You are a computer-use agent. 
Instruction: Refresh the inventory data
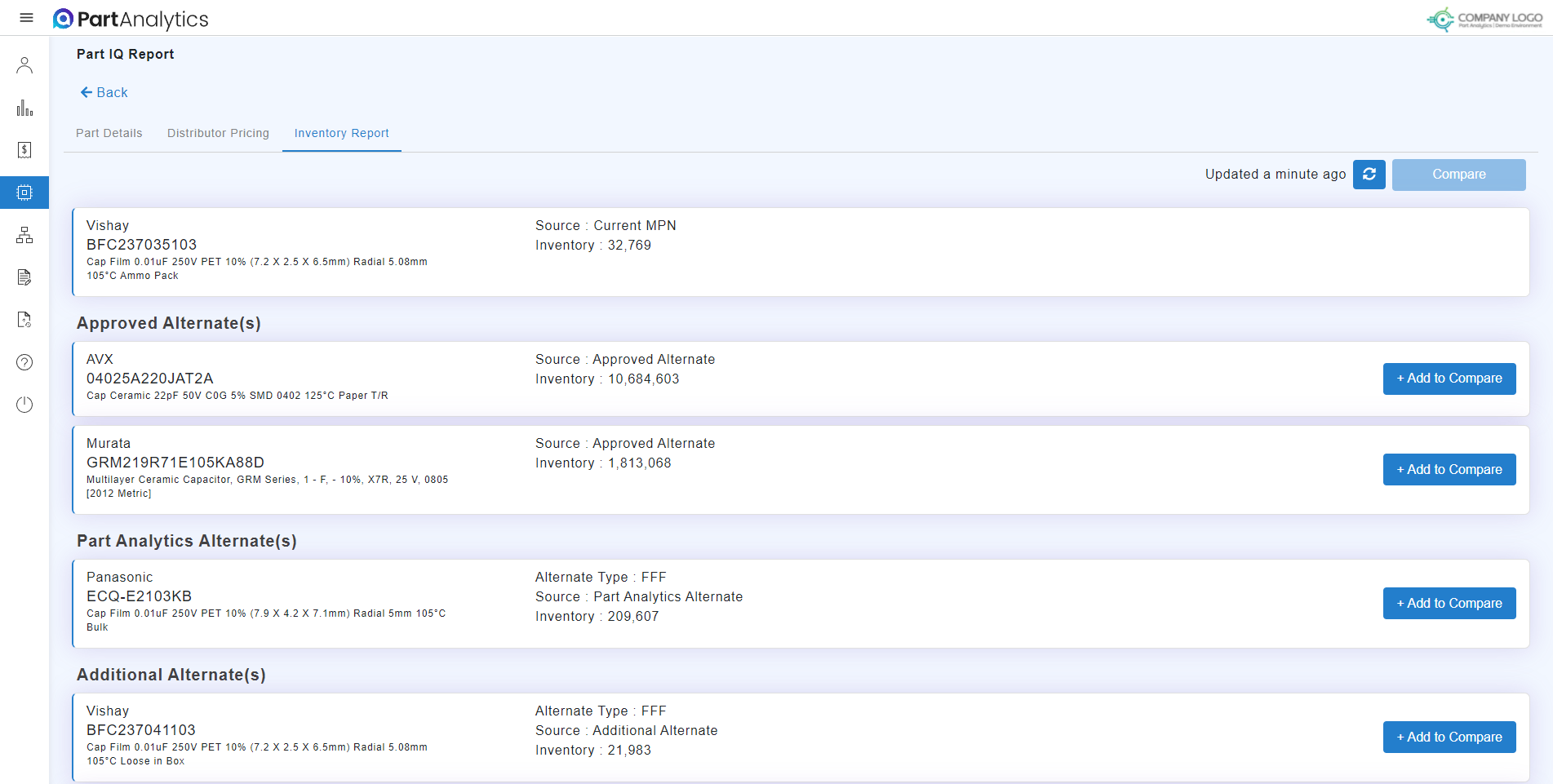pos(1369,175)
